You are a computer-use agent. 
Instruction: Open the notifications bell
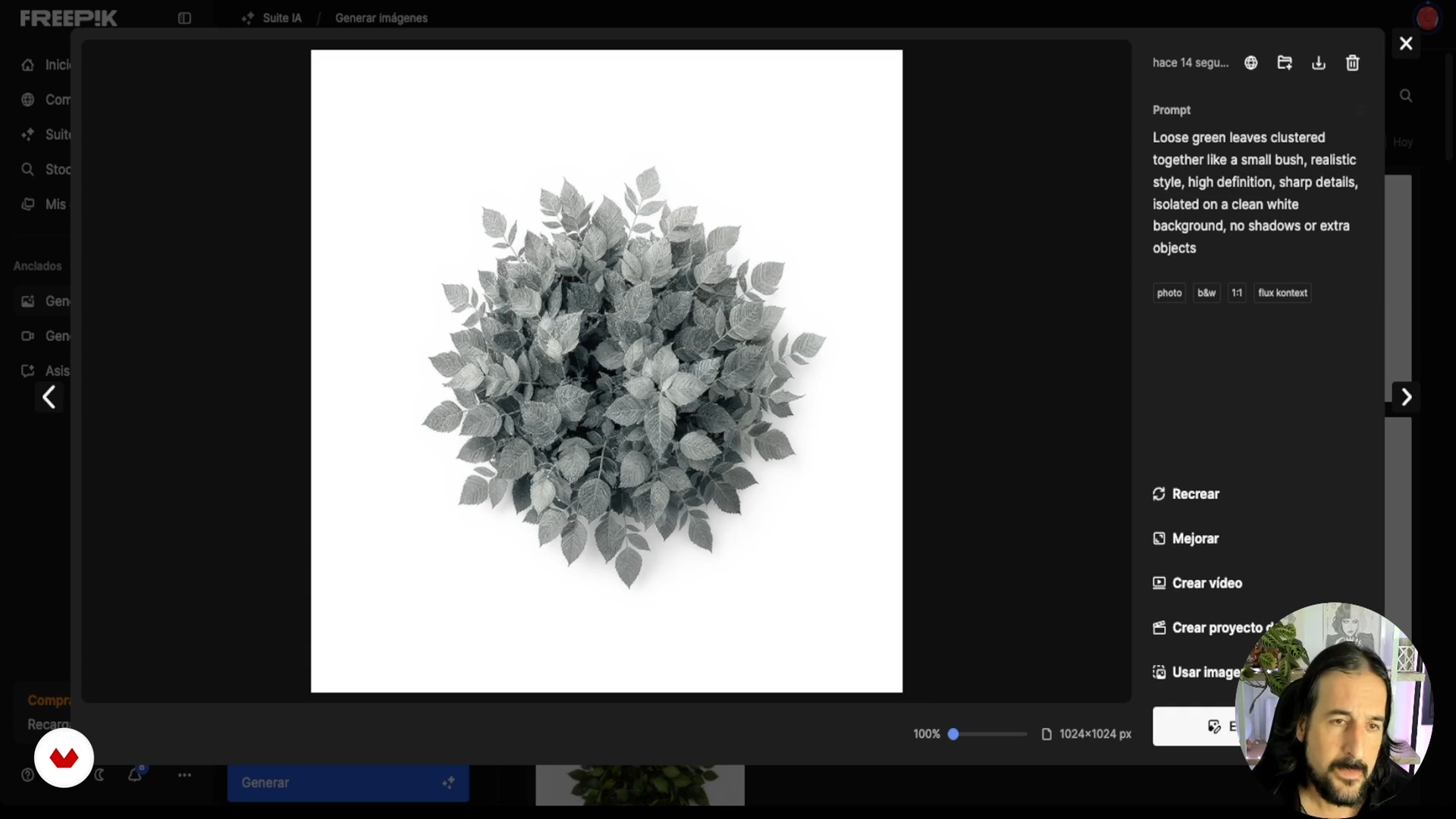135,775
